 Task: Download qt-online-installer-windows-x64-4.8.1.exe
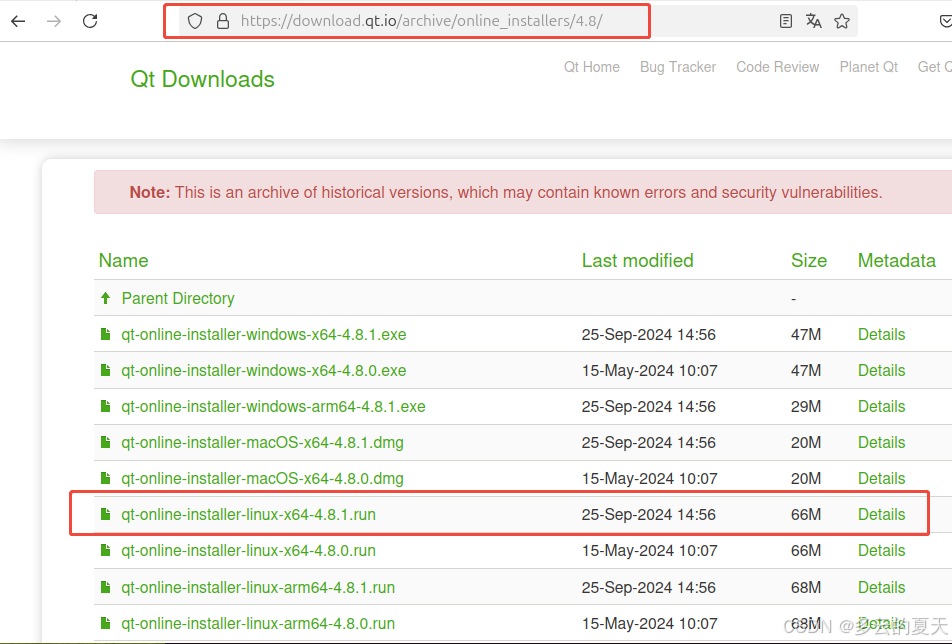click(264, 334)
